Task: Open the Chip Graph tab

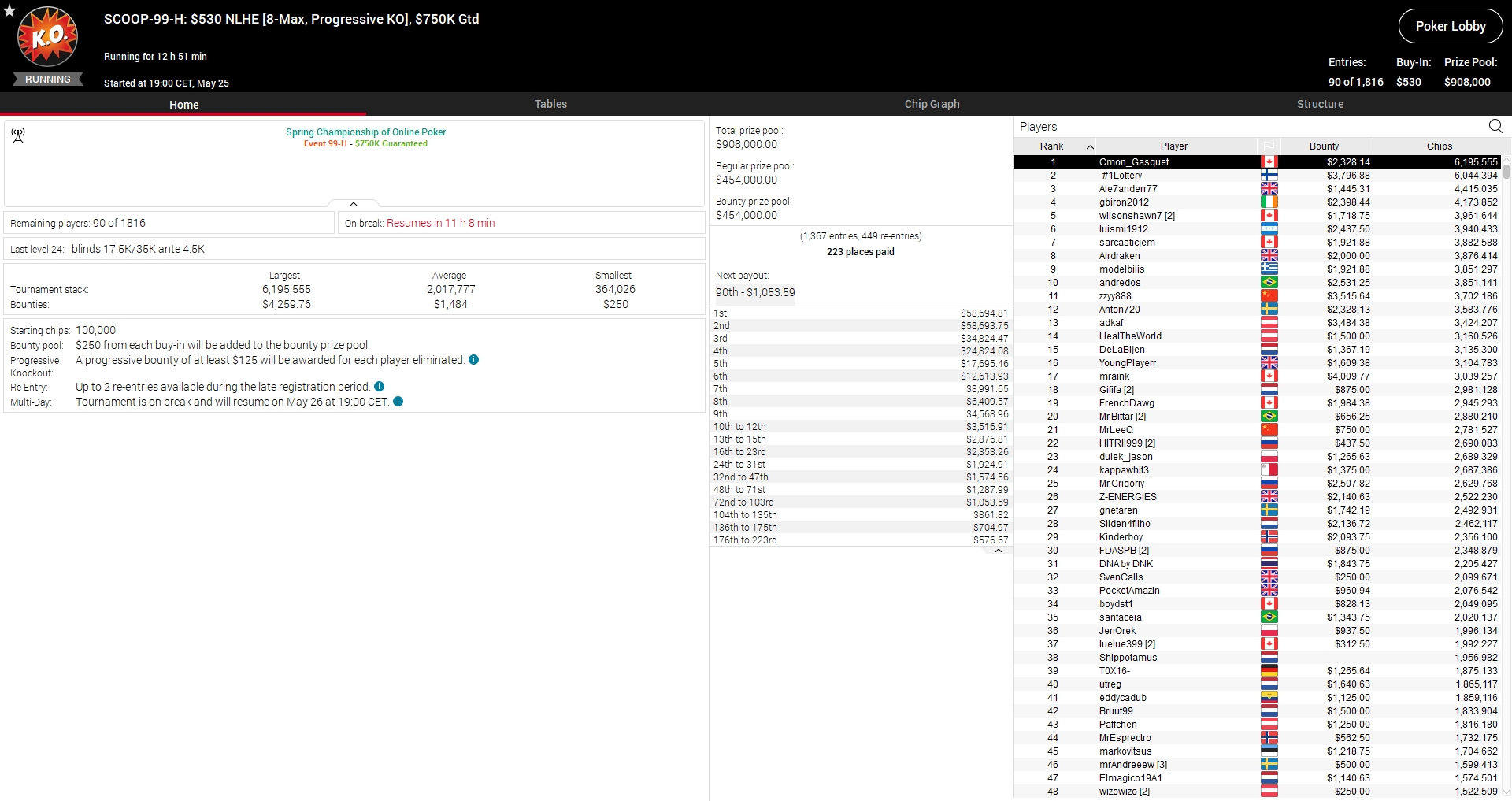Action: (932, 104)
